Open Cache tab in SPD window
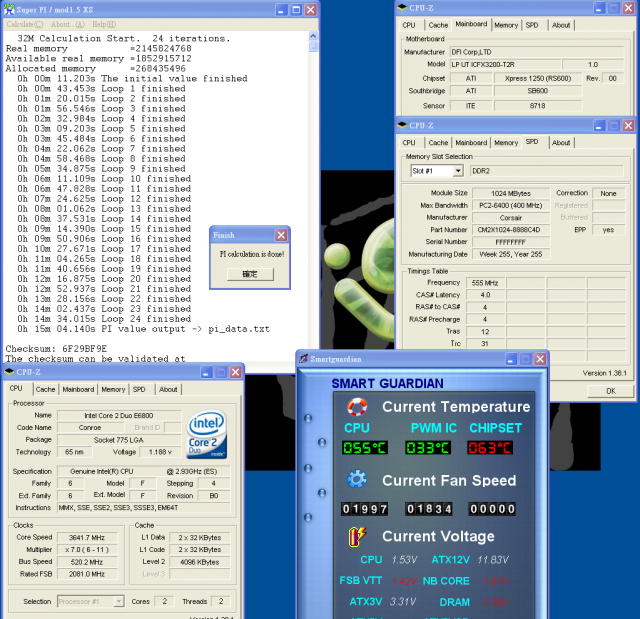This screenshot has height=619, width=640. (x=438, y=143)
